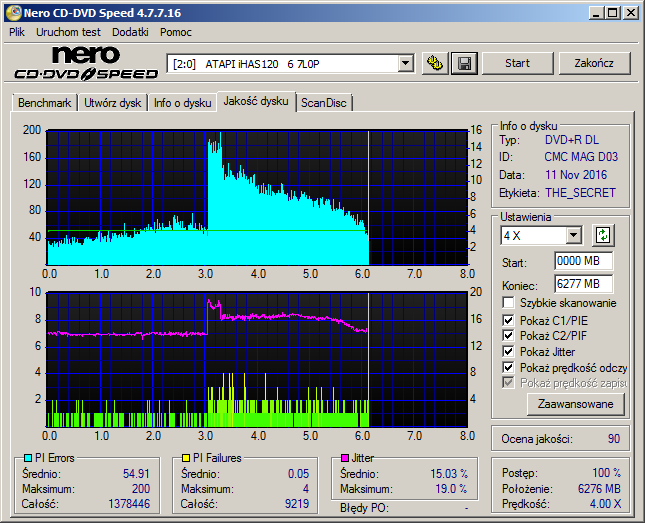Click the Błędy PO label
This screenshot has width=645, height=523.
[x=364, y=508]
